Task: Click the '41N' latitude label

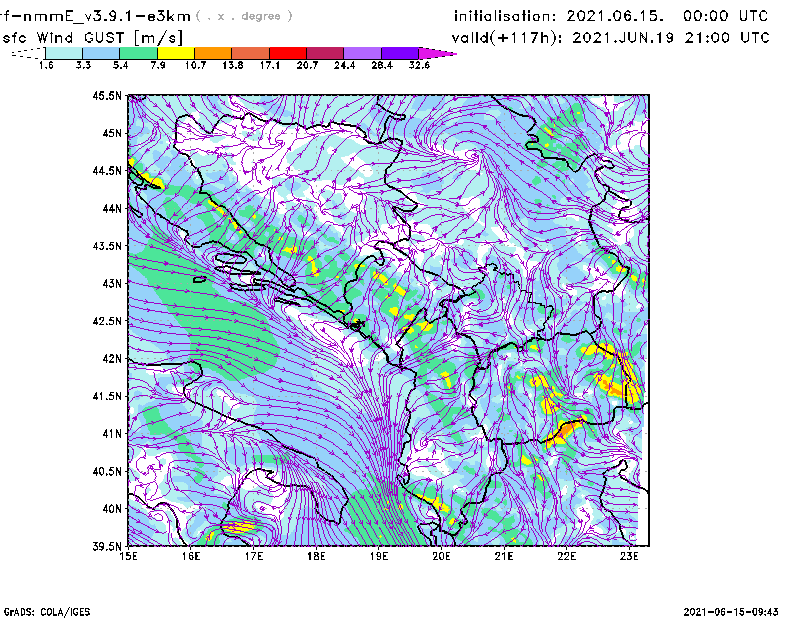Action: coord(112,434)
